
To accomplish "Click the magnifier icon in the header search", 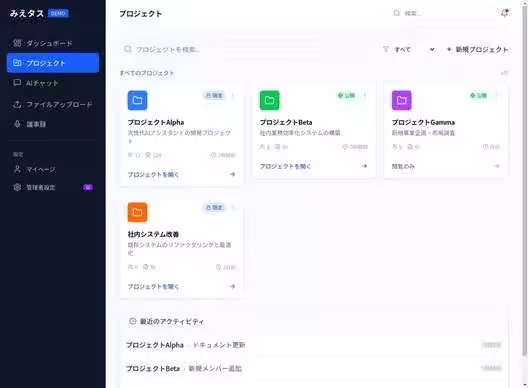I will click(x=397, y=13).
